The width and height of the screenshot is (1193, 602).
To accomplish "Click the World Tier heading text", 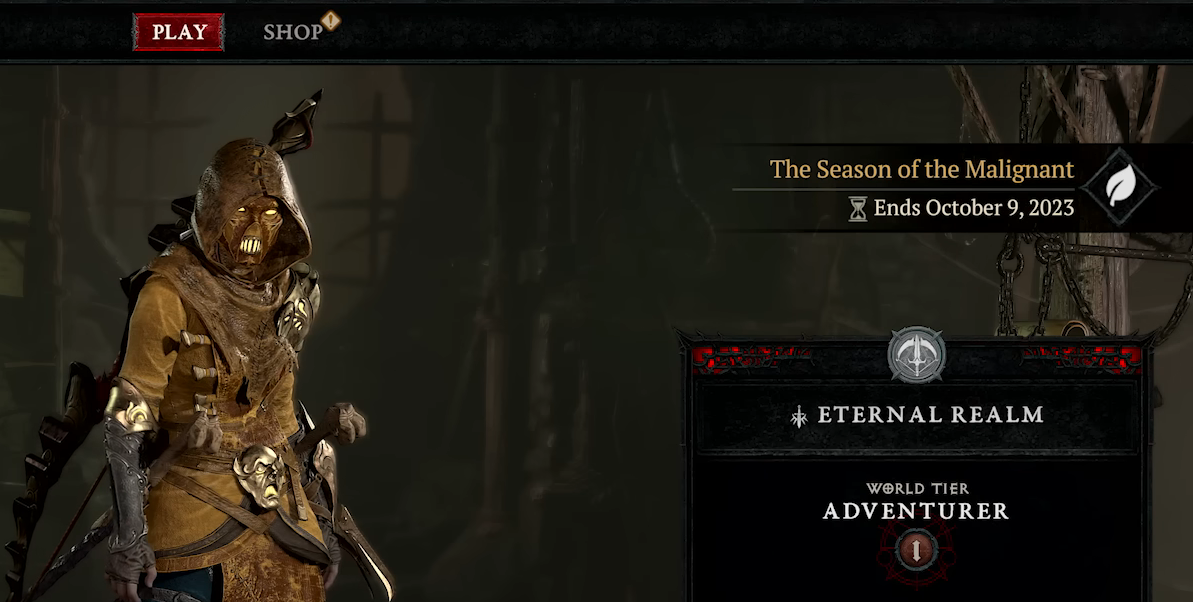I will [x=916, y=489].
